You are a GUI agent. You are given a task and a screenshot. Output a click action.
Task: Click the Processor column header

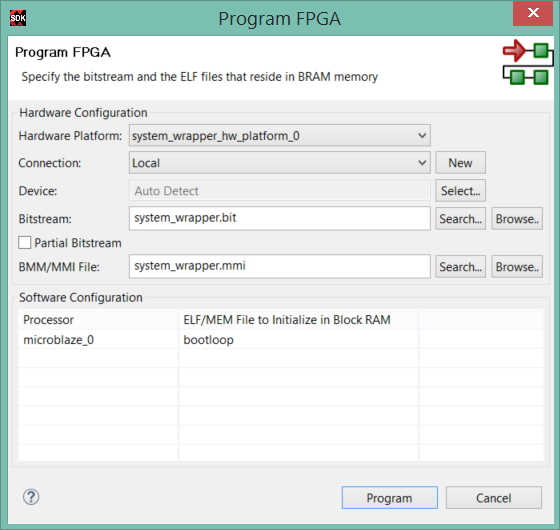click(98, 319)
